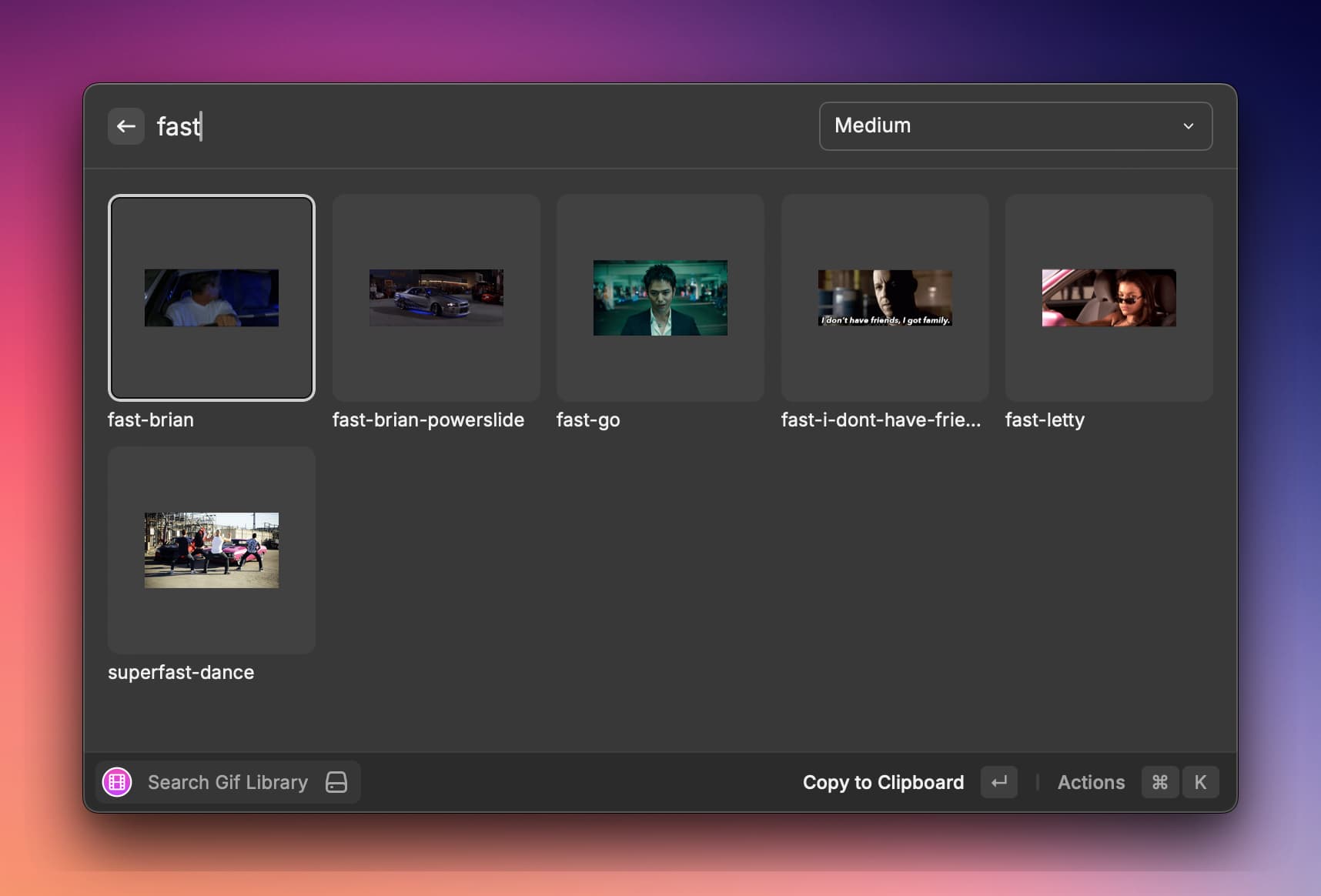
Task: Click the Command key shortcut icon
Action: coord(1160,782)
